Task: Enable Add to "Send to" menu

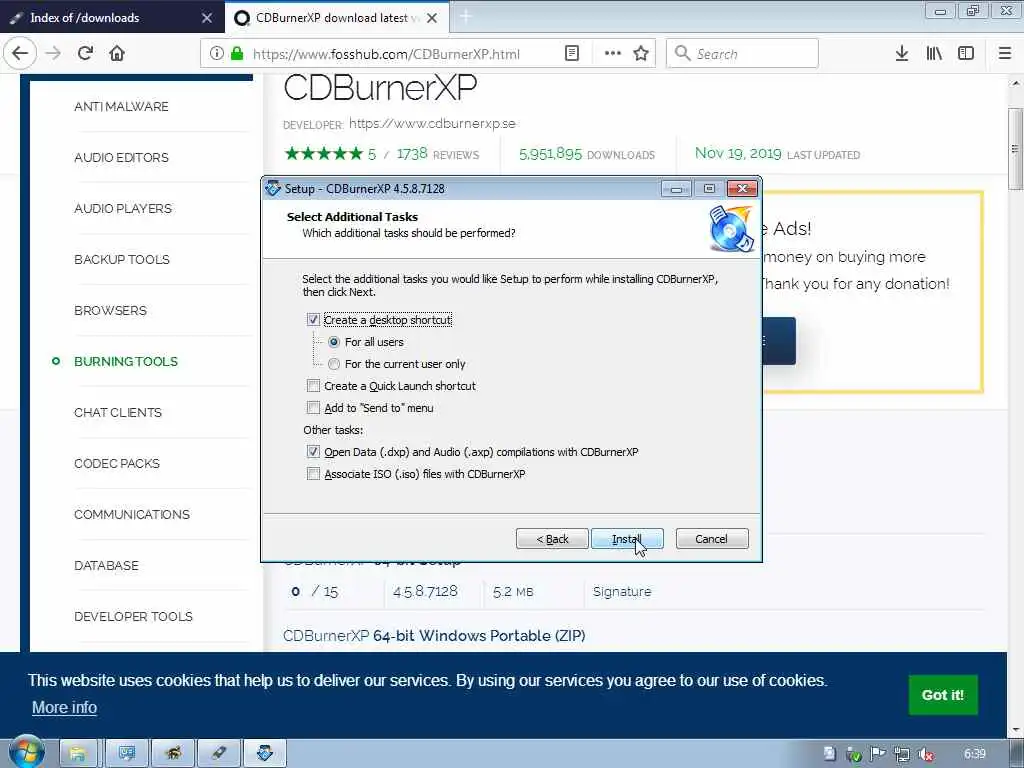Action: click(x=313, y=408)
